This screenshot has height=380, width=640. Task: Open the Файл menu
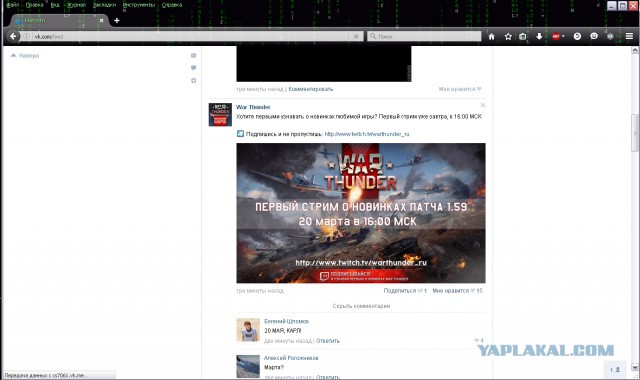[x=13, y=5]
